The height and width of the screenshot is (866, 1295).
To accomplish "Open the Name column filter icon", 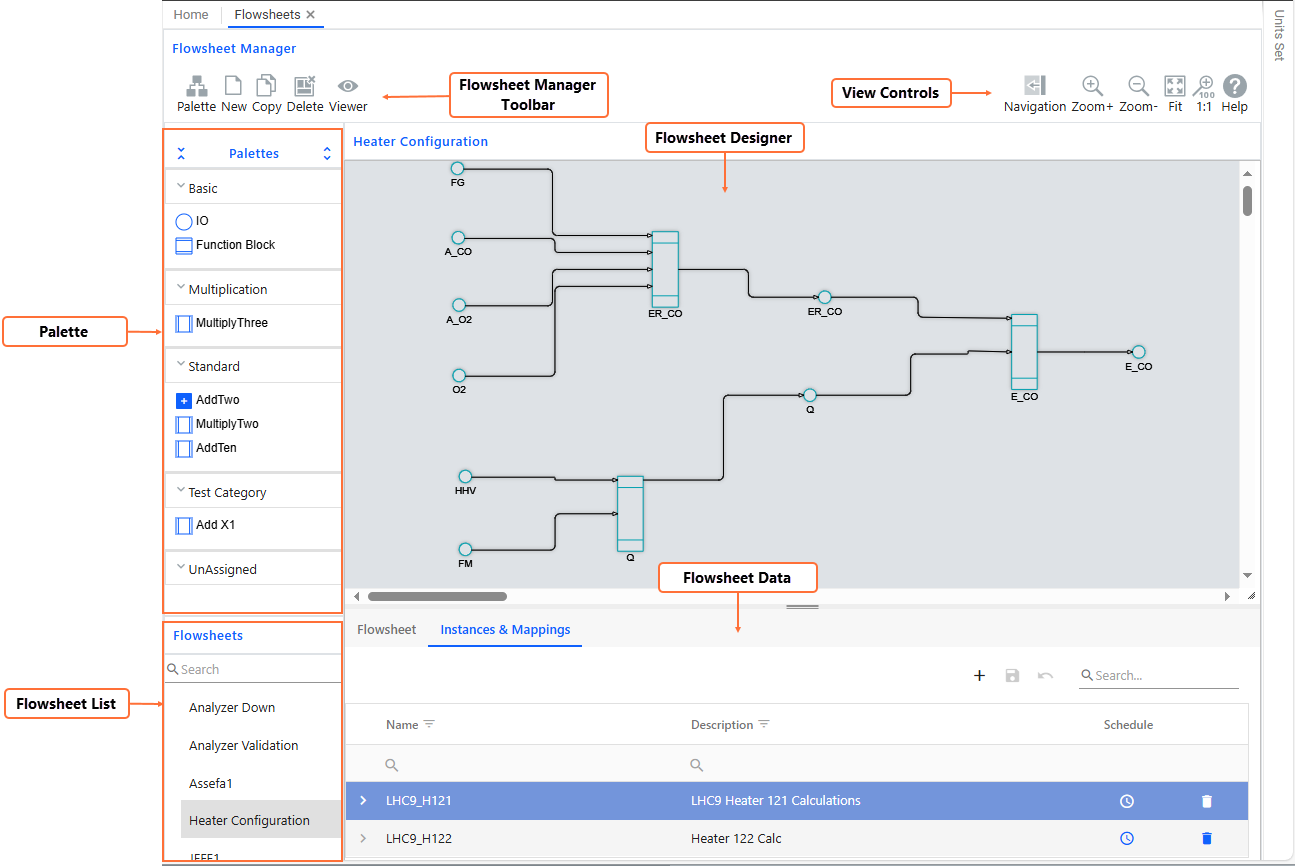I will [429, 724].
